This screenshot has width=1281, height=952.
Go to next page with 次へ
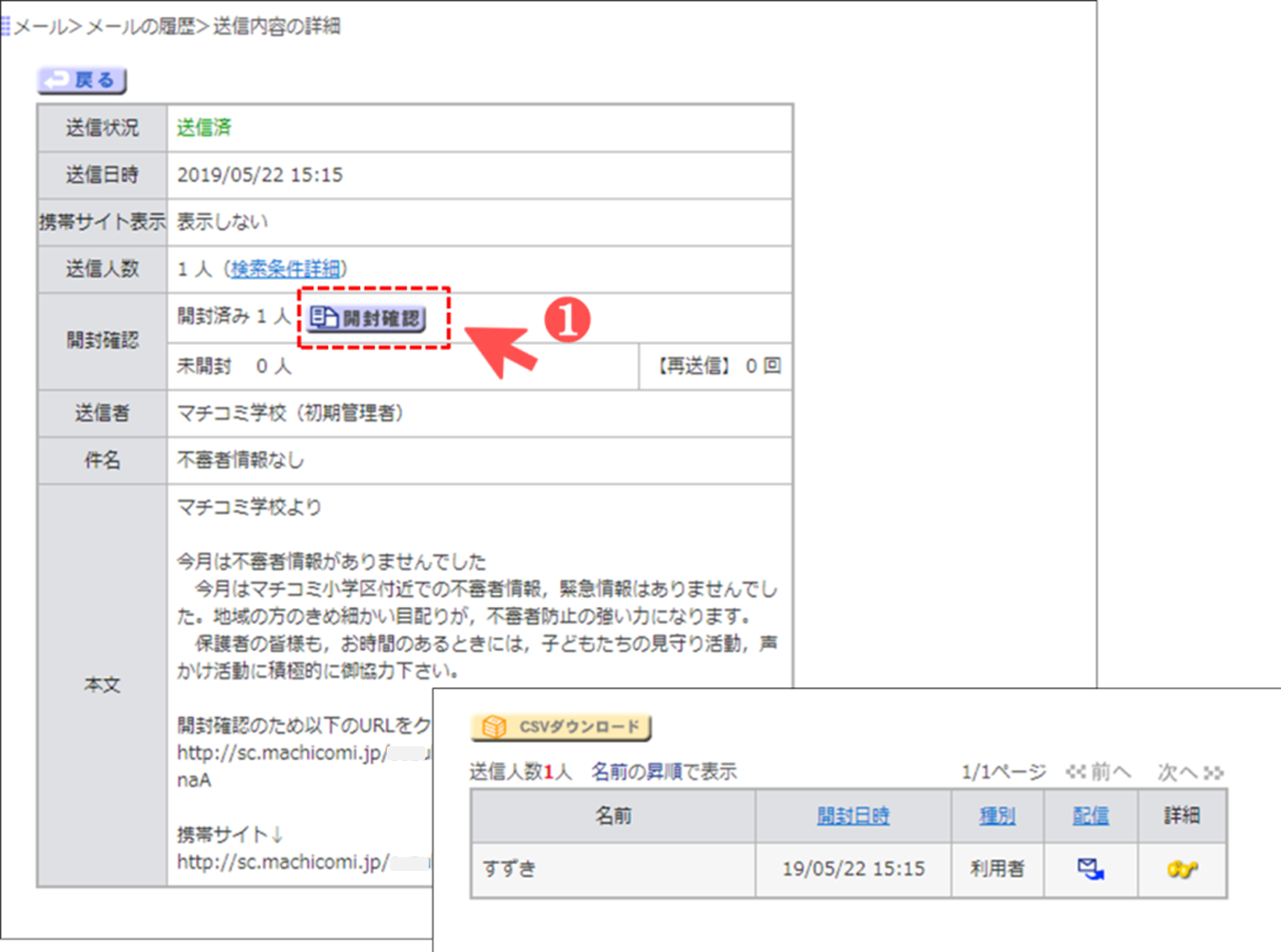coord(1190,773)
